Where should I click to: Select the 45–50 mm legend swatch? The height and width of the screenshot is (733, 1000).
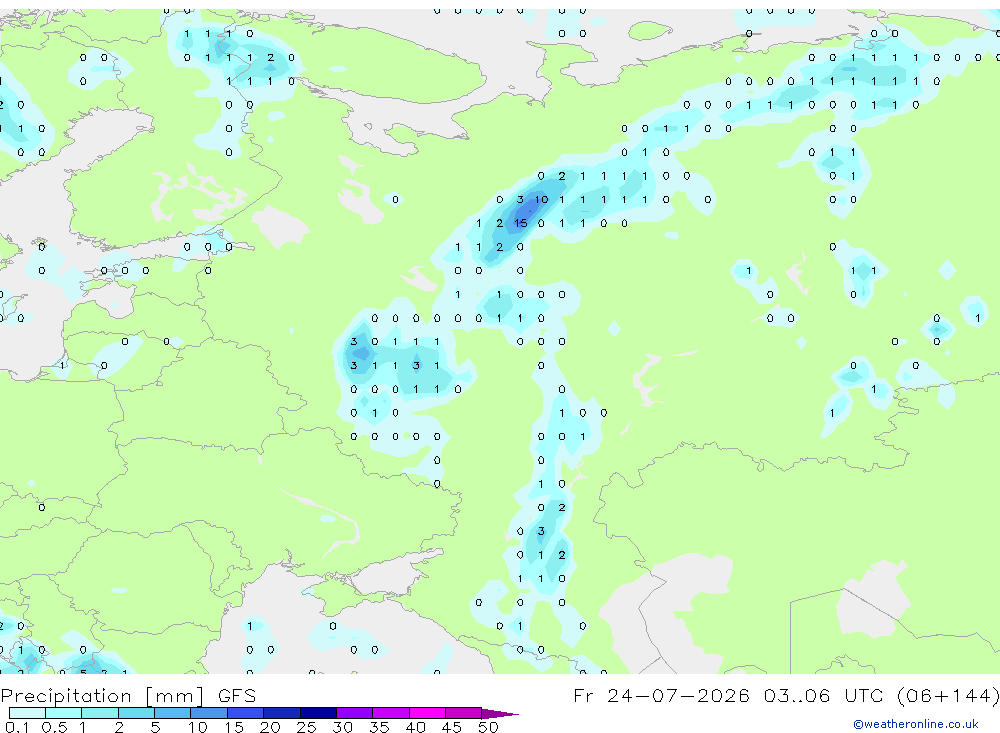pyautogui.click(x=464, y=713)
